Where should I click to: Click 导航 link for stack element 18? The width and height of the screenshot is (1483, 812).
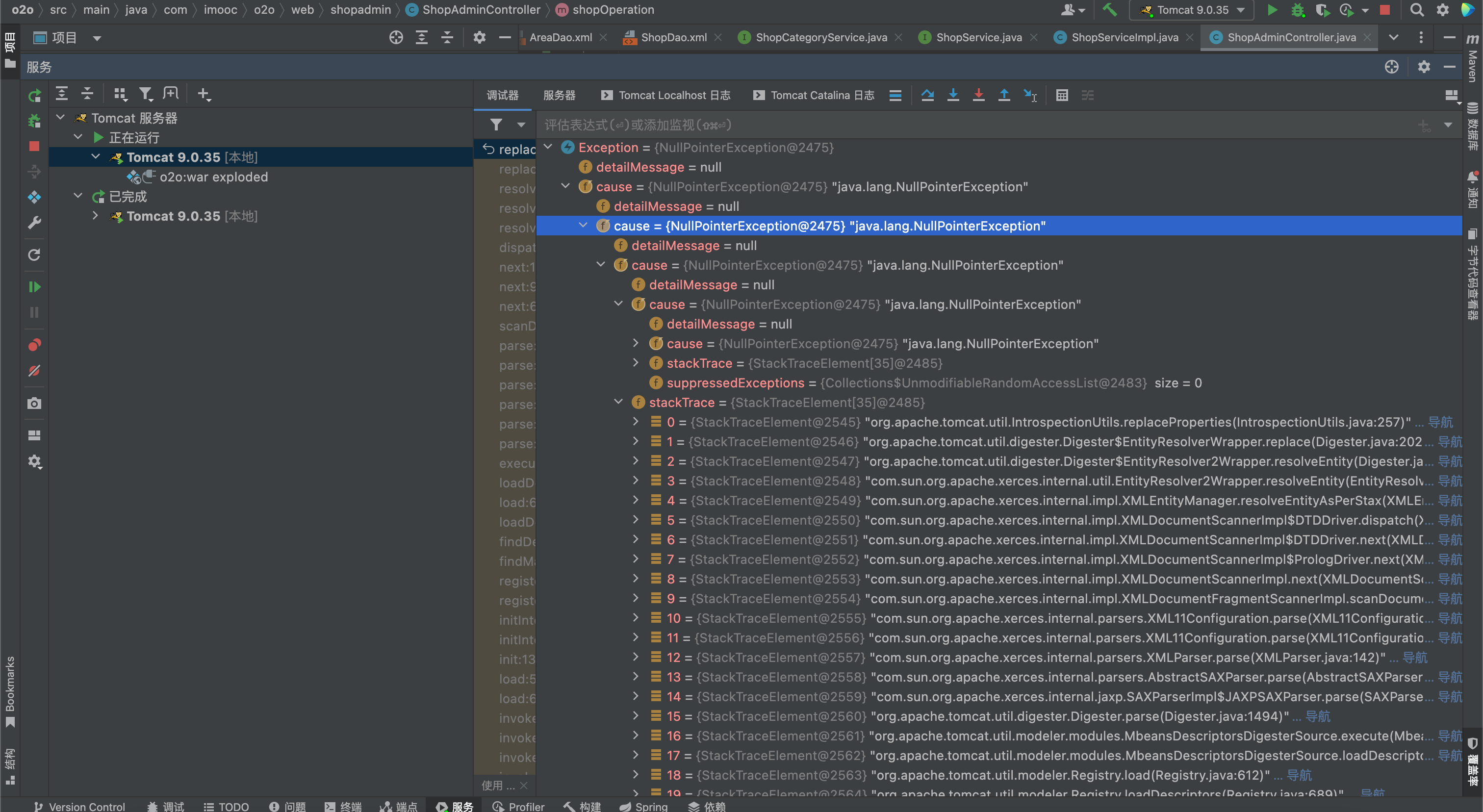(x=1300, y=775)
